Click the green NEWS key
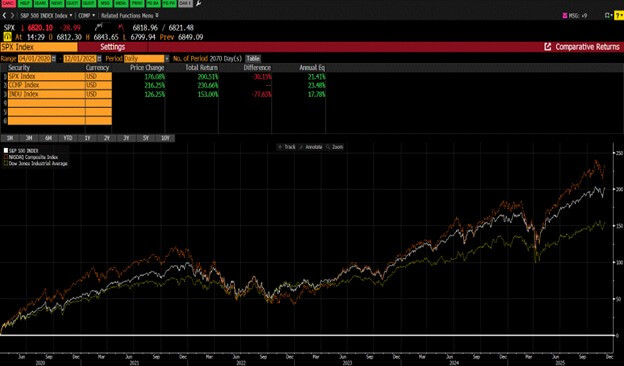The width and height of the screenshot is (624, 366). click(x=57, y=4)
